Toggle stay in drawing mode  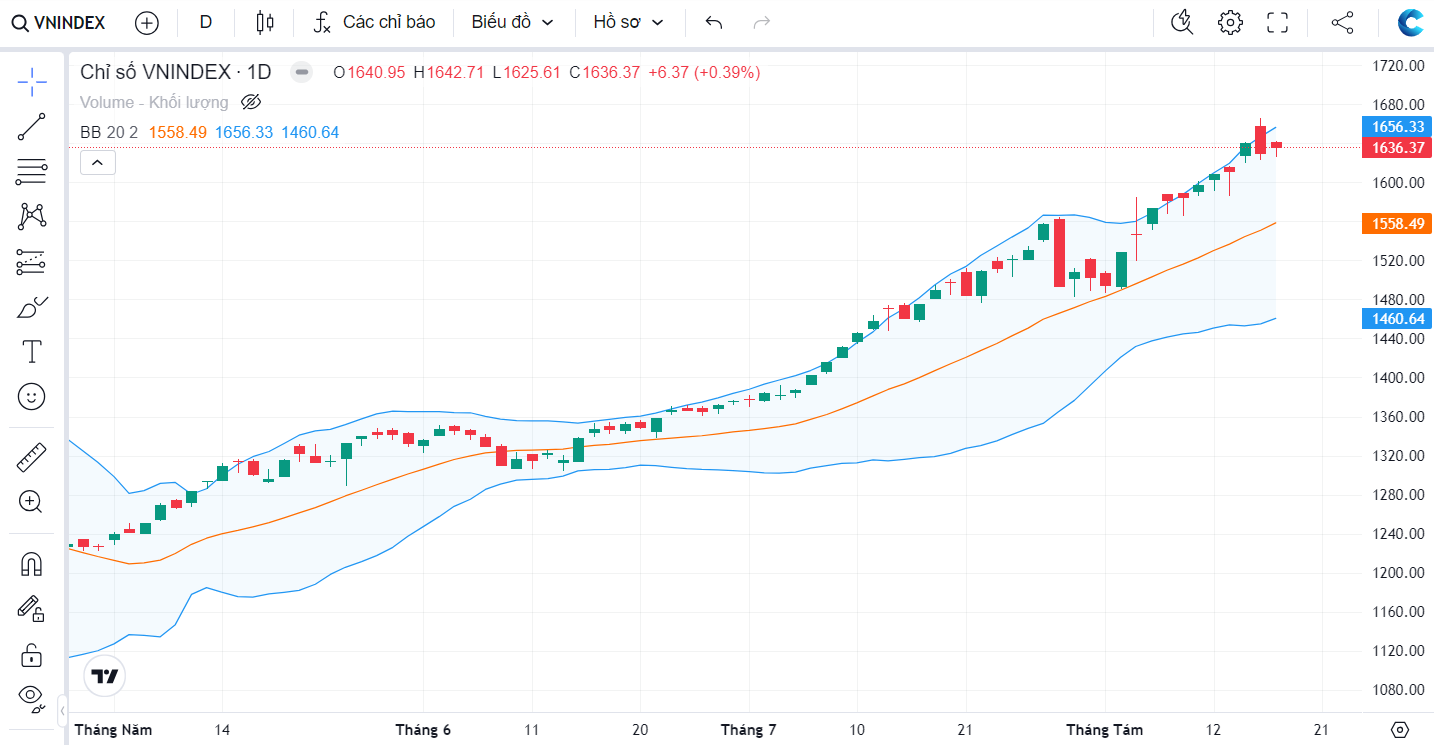32,609
